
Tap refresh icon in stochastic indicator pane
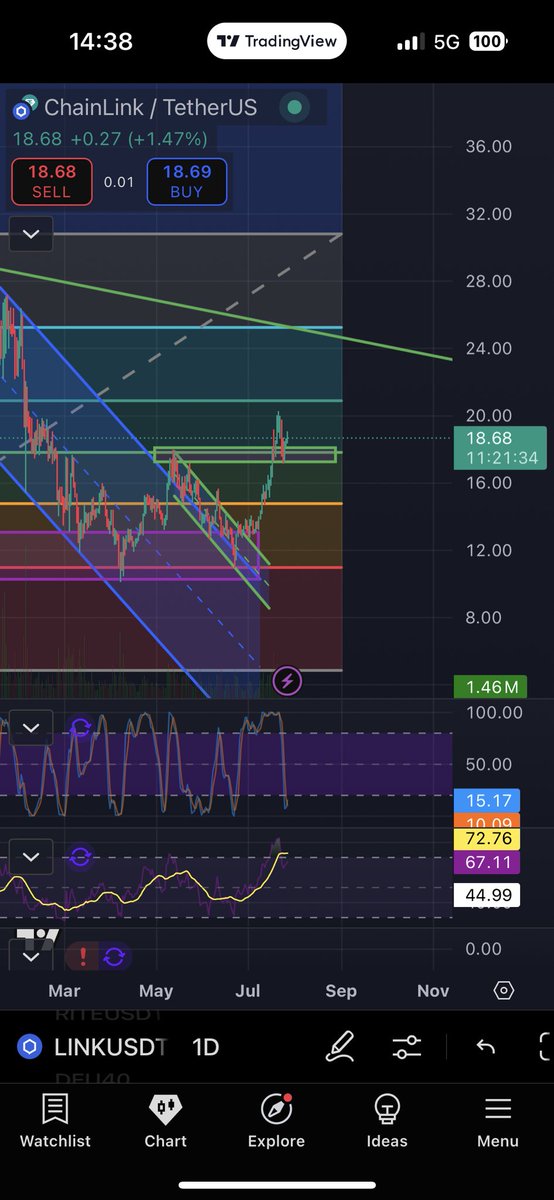click(81, 727)
